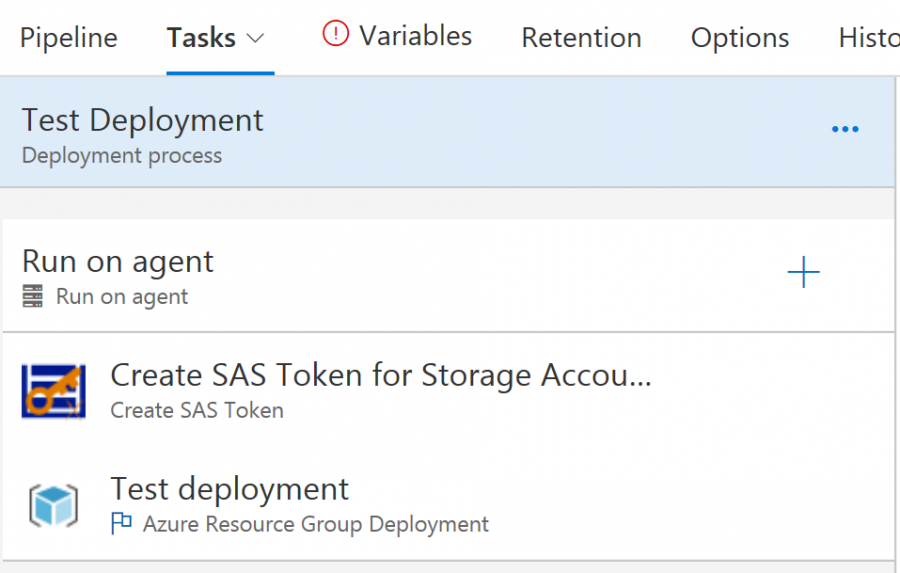This screenshot has width=900, height=573.
Task: Select the Create SAS Token for Storage task
Action: click(x=380, y=375)
